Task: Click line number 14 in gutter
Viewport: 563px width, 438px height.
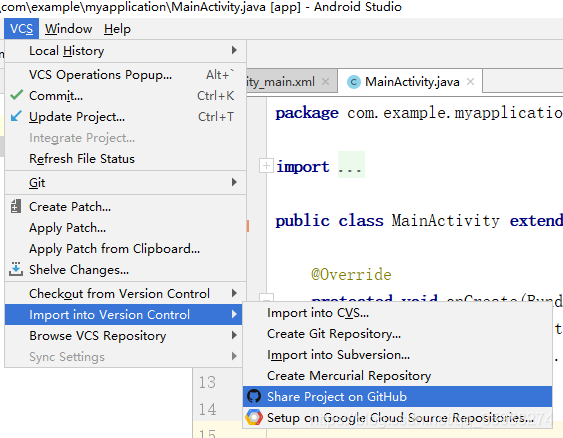Action: [208, 409]
